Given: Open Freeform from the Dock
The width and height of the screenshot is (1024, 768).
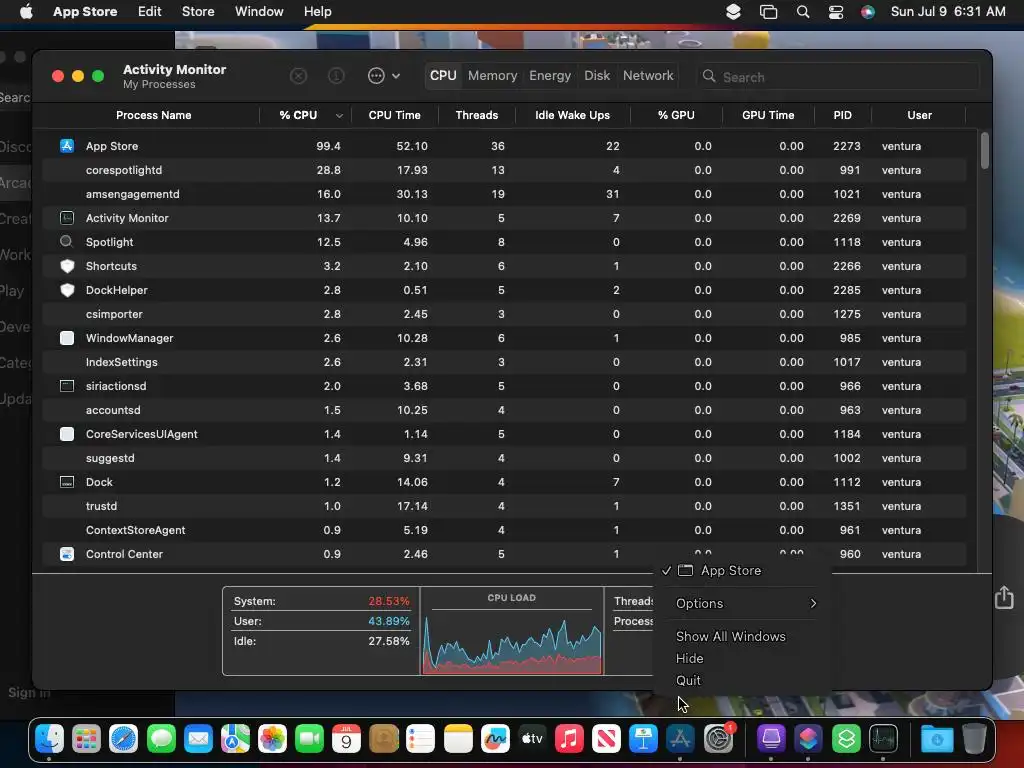Looking at the screenshot, I should 495,739.
